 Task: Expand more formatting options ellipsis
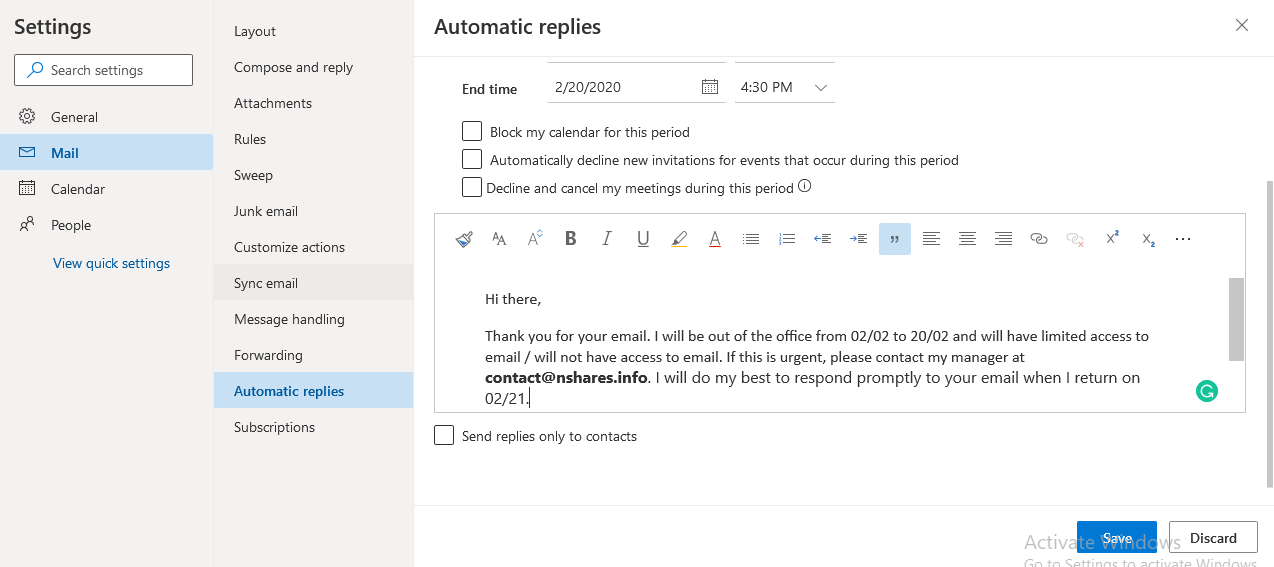coord(1183,239)
